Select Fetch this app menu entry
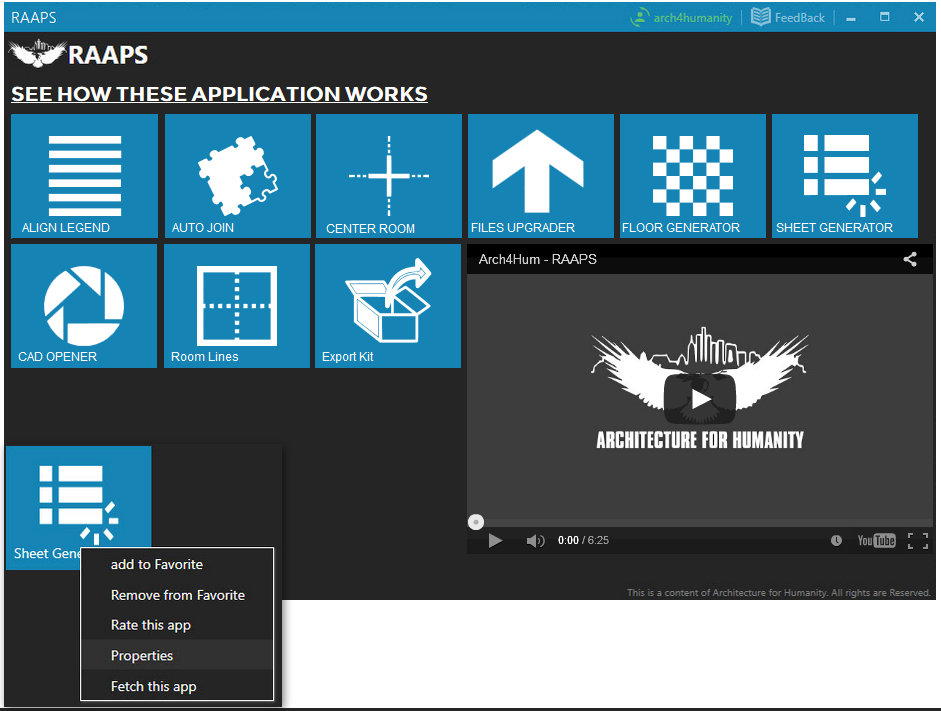941x711 pixels. click(x=177, y=686)
